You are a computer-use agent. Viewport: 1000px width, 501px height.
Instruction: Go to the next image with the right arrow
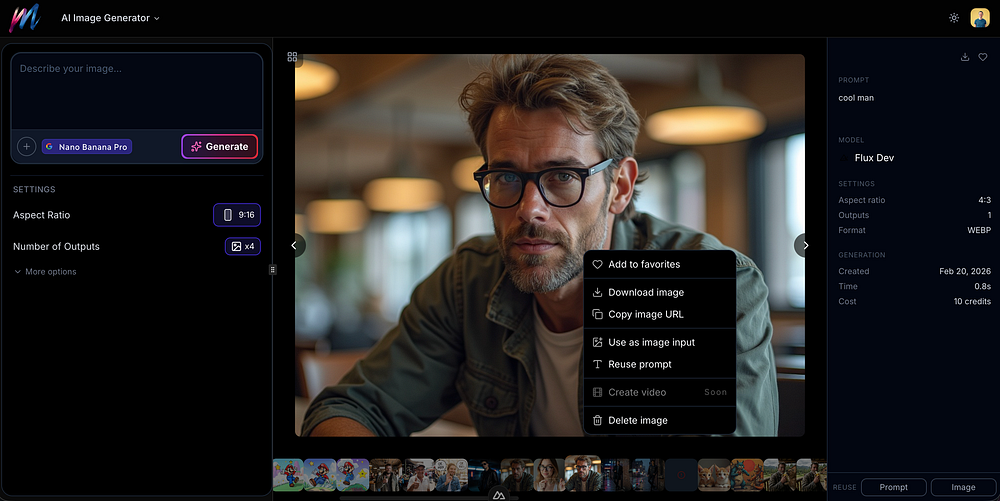point(805,245)
